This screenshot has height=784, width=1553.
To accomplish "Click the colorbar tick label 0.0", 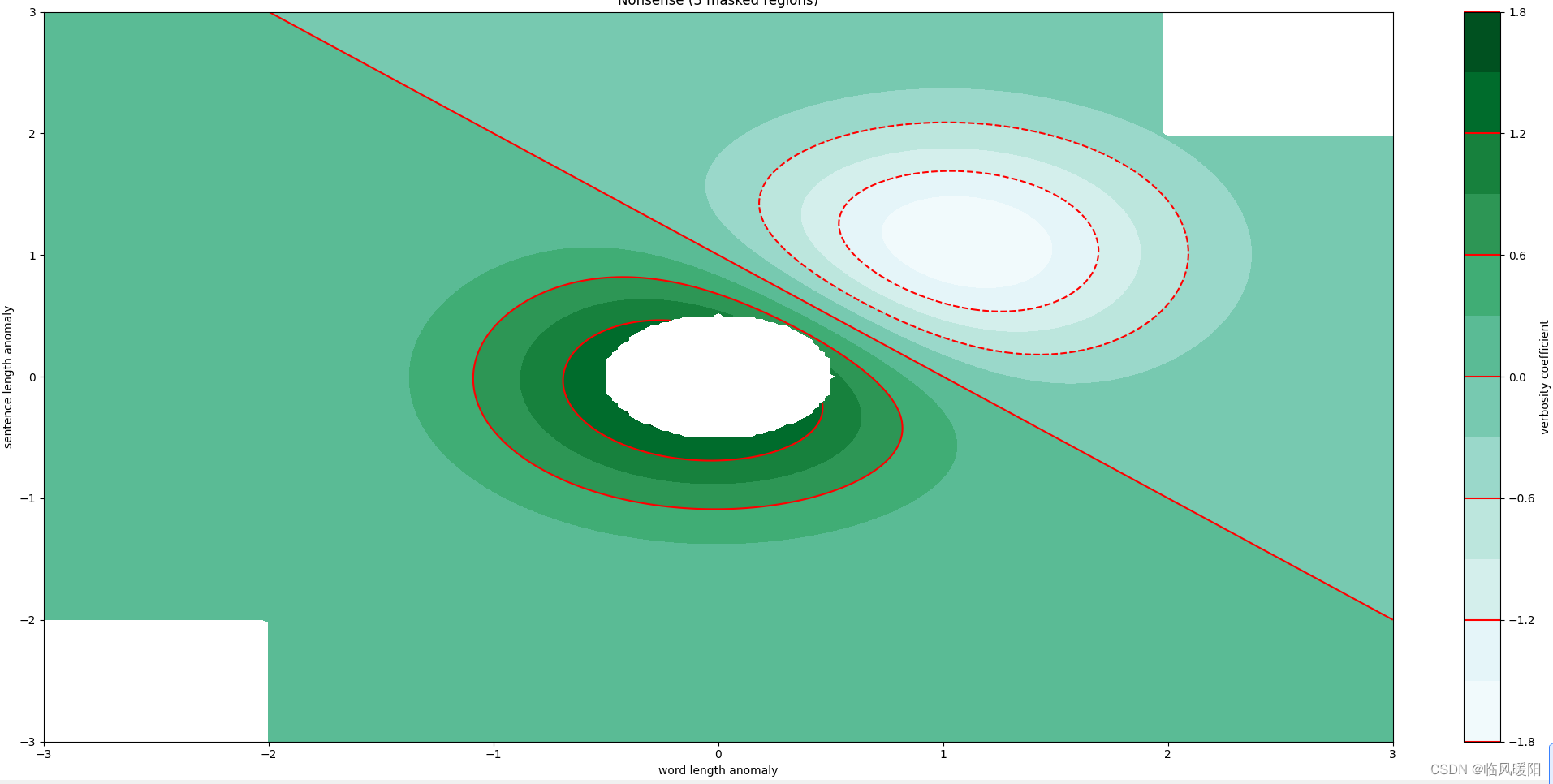I will (1517, 377).
